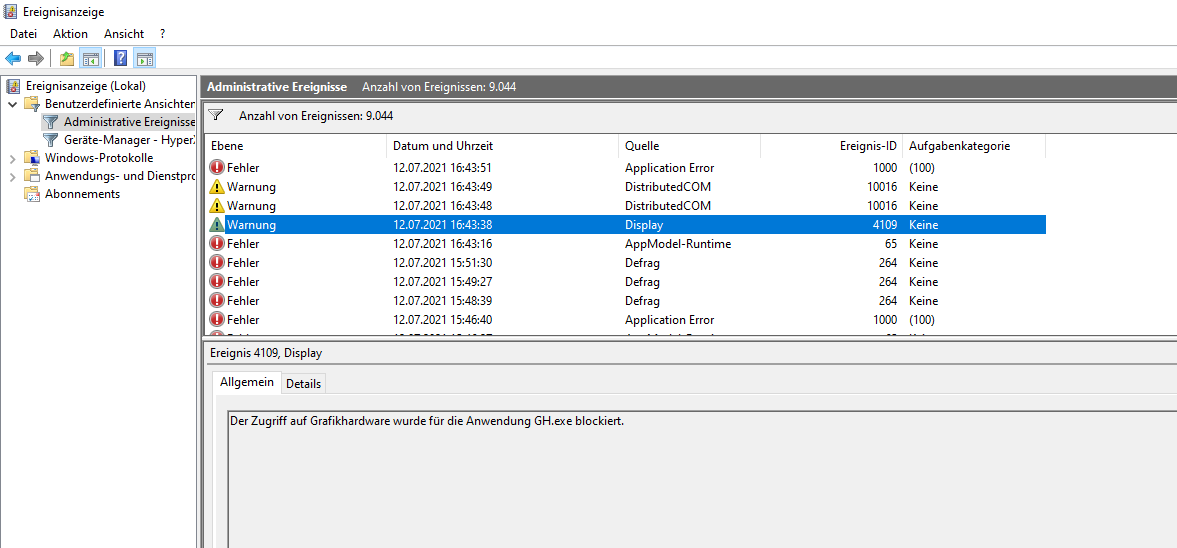
Task: Click warning icon of the Display 4109 row
Action: 217,224
